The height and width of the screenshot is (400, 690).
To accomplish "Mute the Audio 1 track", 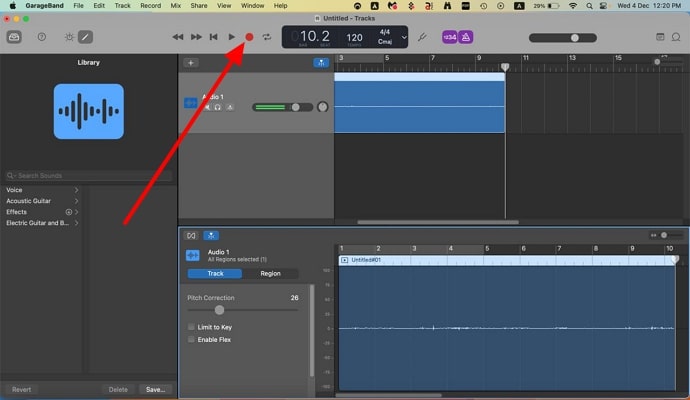I will (x=207, y=107).
